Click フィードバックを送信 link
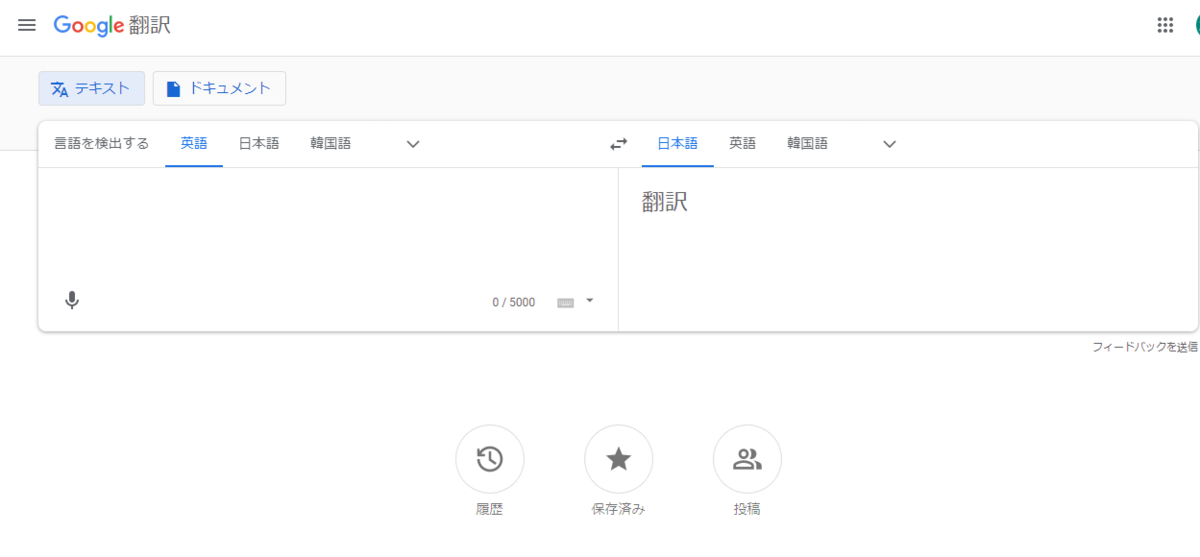This screenshot has height=557, width=1200. [x=1145, y=347]
